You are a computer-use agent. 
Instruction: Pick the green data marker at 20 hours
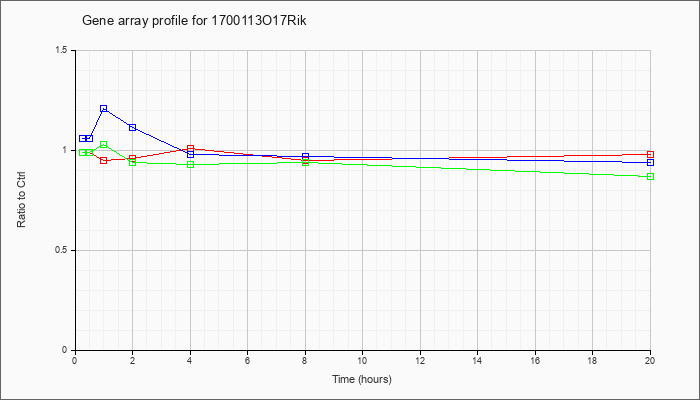coord(650,176)
